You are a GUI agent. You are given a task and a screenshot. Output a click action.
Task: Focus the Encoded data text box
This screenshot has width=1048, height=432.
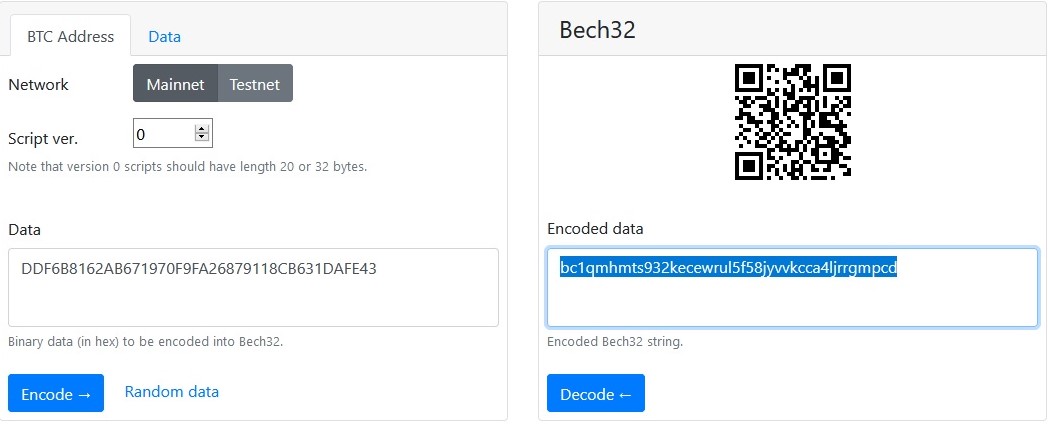point(792,298)
